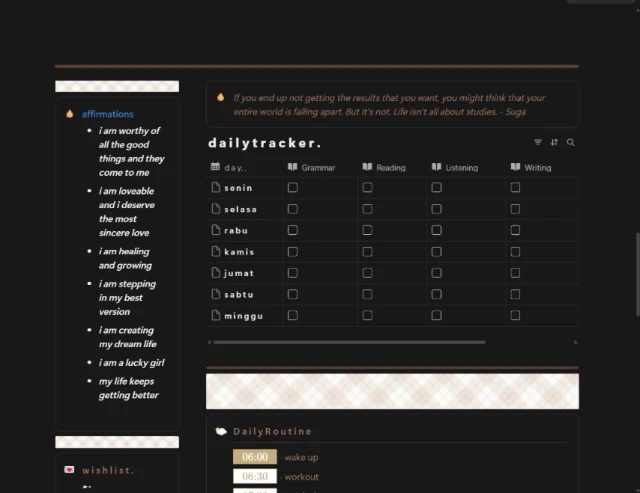
Task: Click the left arrow of table scrollbar
Action: coord(209,342)
